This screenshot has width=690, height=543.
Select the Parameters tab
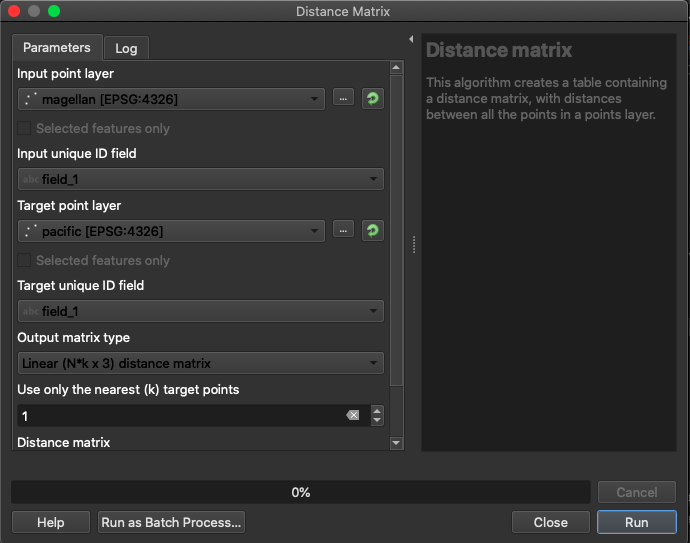pyautogui.click(x=57, y=47)
